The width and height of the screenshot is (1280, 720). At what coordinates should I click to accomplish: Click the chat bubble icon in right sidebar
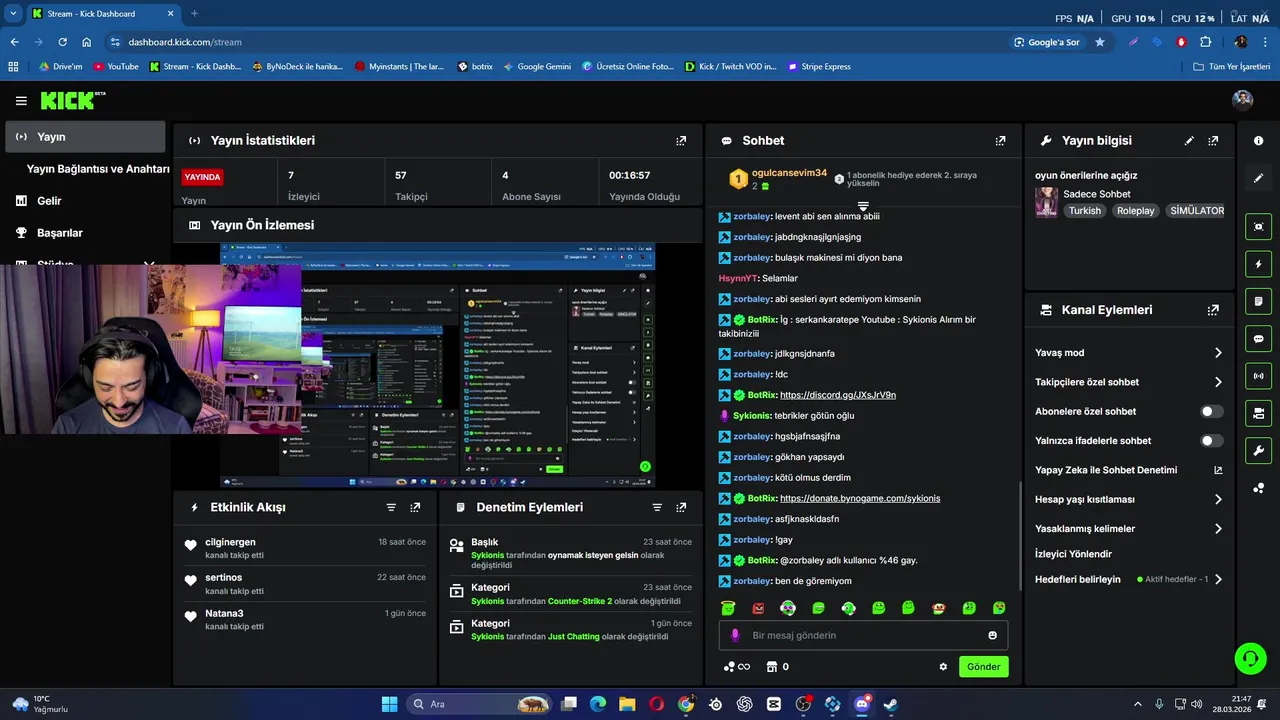[1258, 338]
